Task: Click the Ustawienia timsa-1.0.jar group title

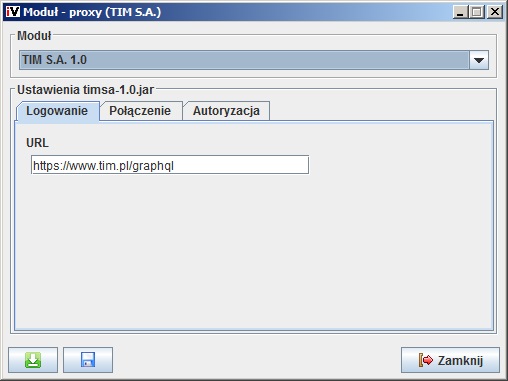Action: pyautogui.click(x=86, y=90)
